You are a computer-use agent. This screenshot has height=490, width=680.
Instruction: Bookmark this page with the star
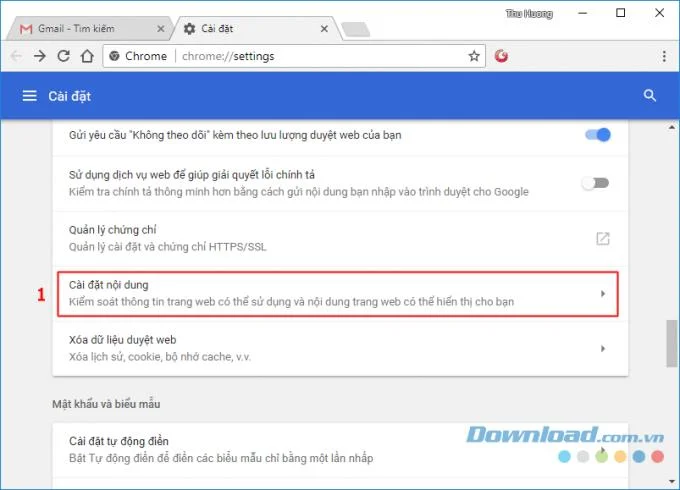[x=474, y=56]
